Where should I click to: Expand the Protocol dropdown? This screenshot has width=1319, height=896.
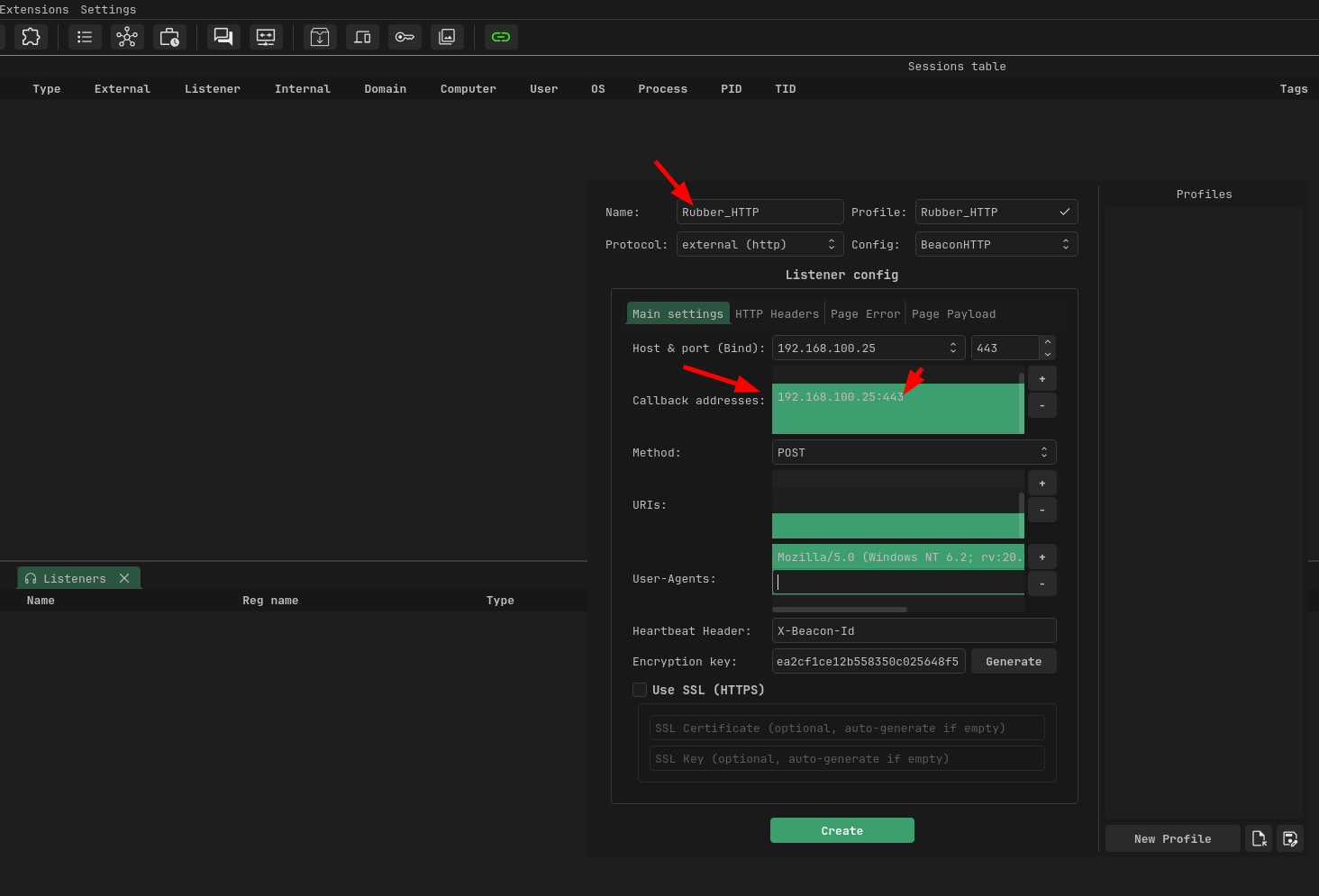pos(760,245)
